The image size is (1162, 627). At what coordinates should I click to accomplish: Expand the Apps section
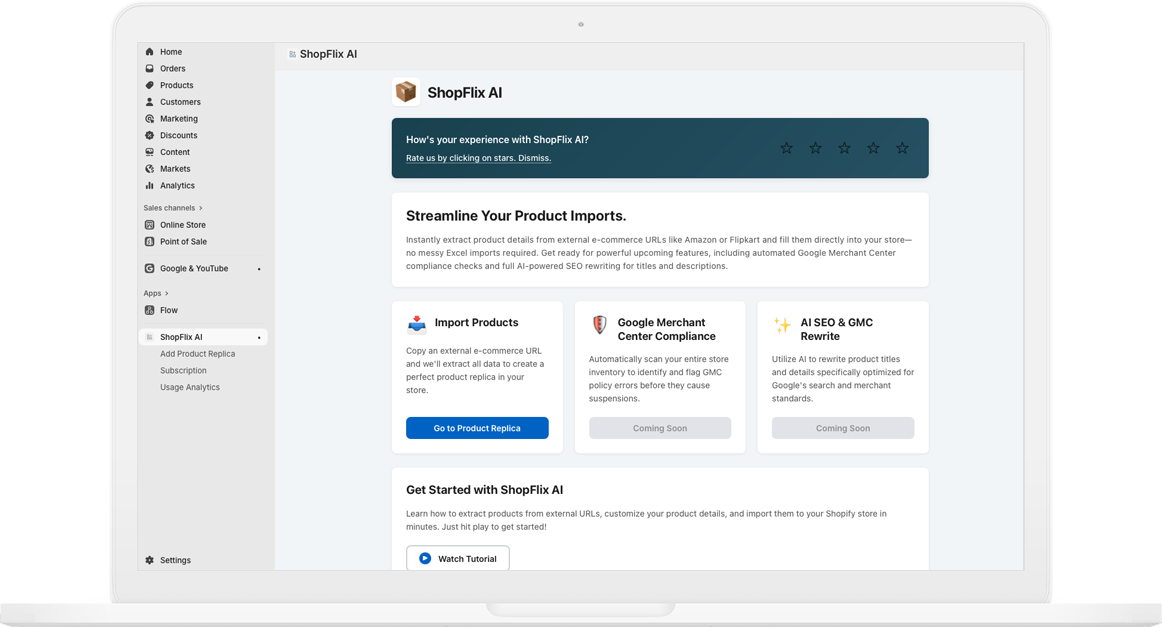[x=166, y=292]
